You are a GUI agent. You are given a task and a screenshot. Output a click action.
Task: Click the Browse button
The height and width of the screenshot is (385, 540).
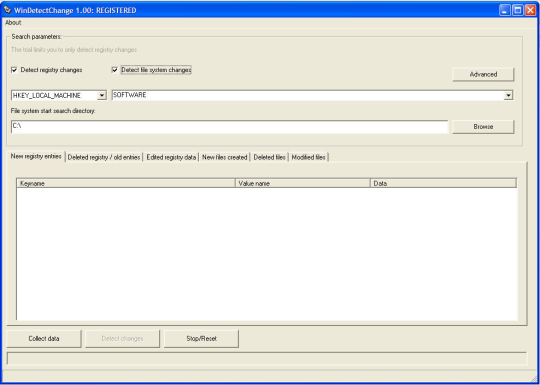click(483, 127)
